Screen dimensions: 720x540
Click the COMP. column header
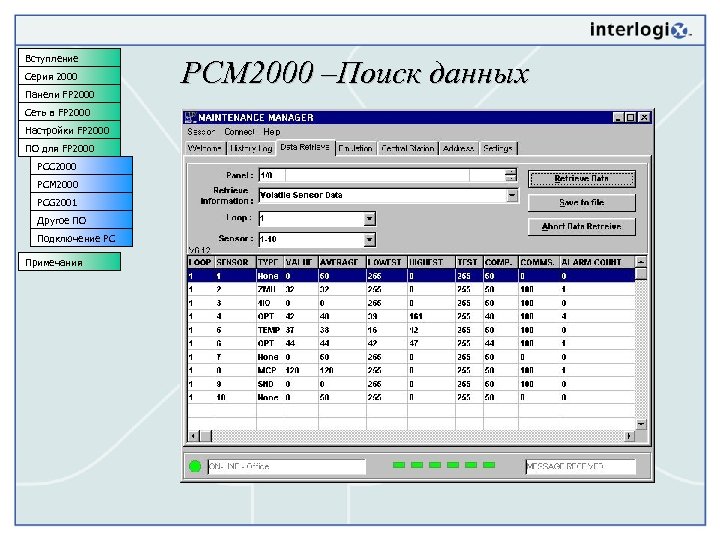(501, 262)
